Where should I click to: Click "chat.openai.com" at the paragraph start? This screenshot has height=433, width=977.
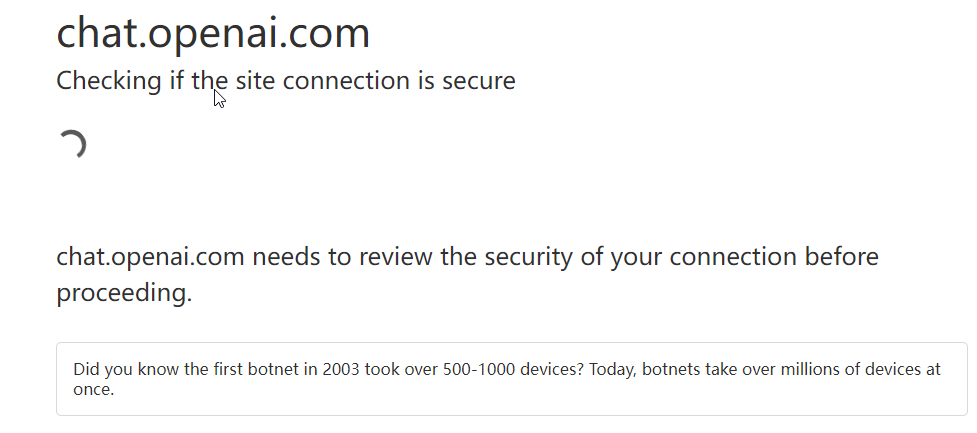[150, 257]
